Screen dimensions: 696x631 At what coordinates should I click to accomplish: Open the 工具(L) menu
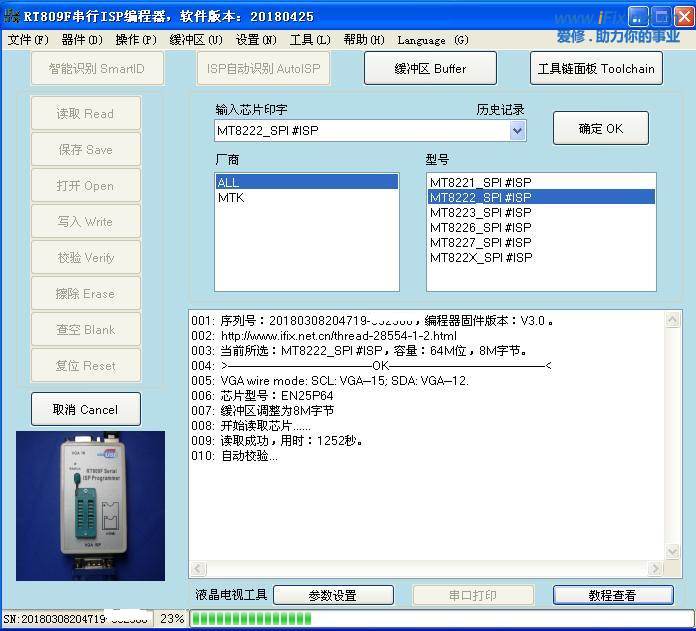click(x=310, y=40)
